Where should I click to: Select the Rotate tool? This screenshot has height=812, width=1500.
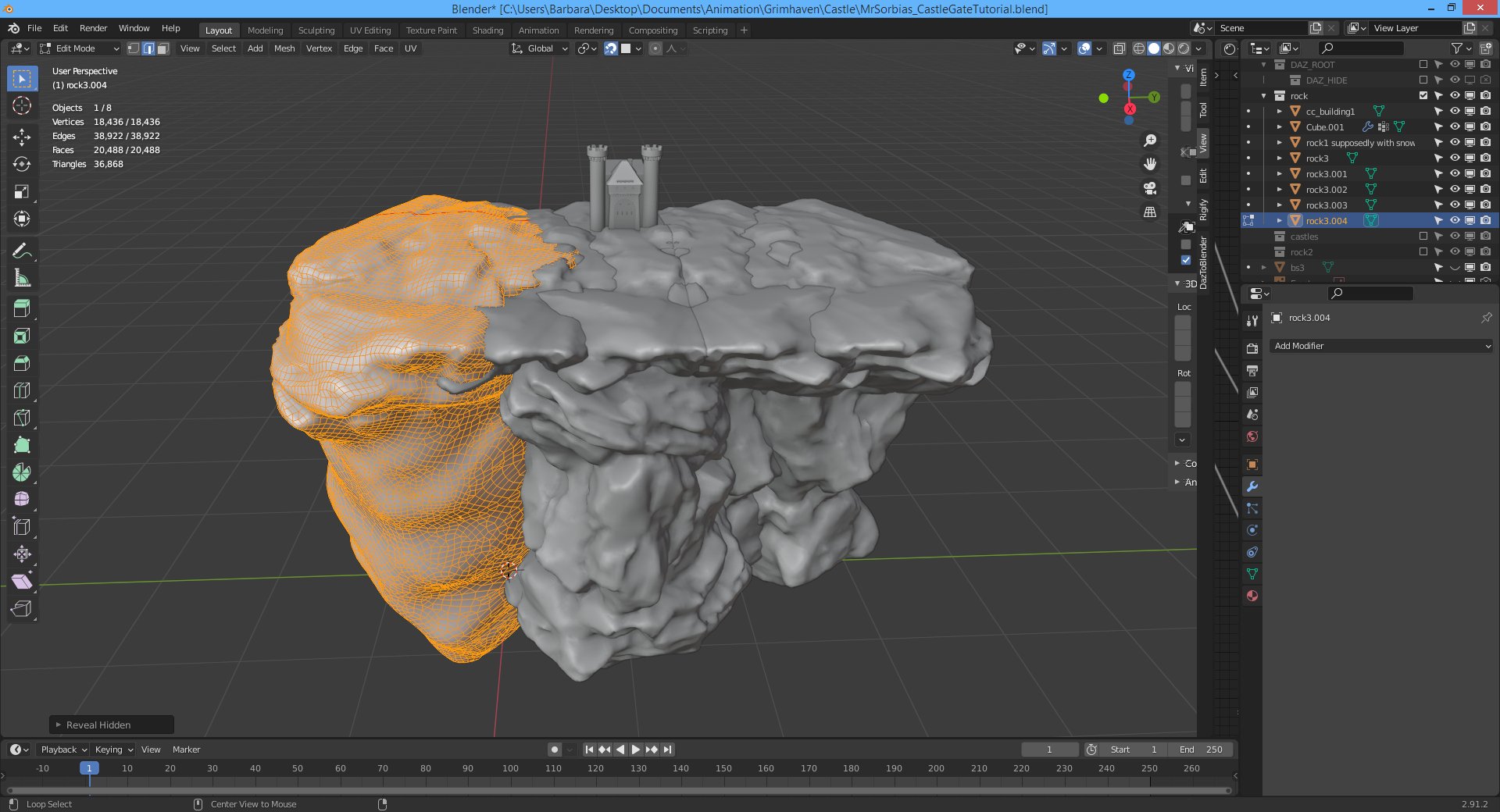[x=22, y=165]
